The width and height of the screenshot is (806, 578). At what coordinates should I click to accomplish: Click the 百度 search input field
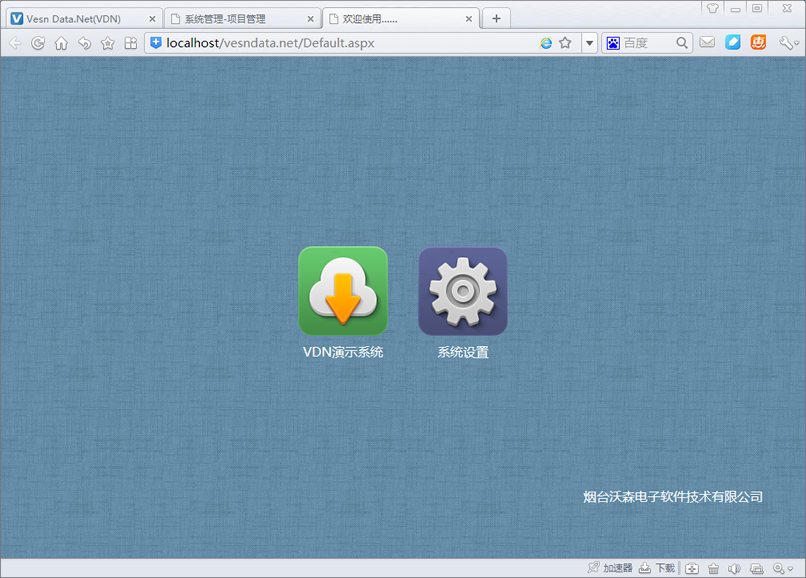(647, 43)
